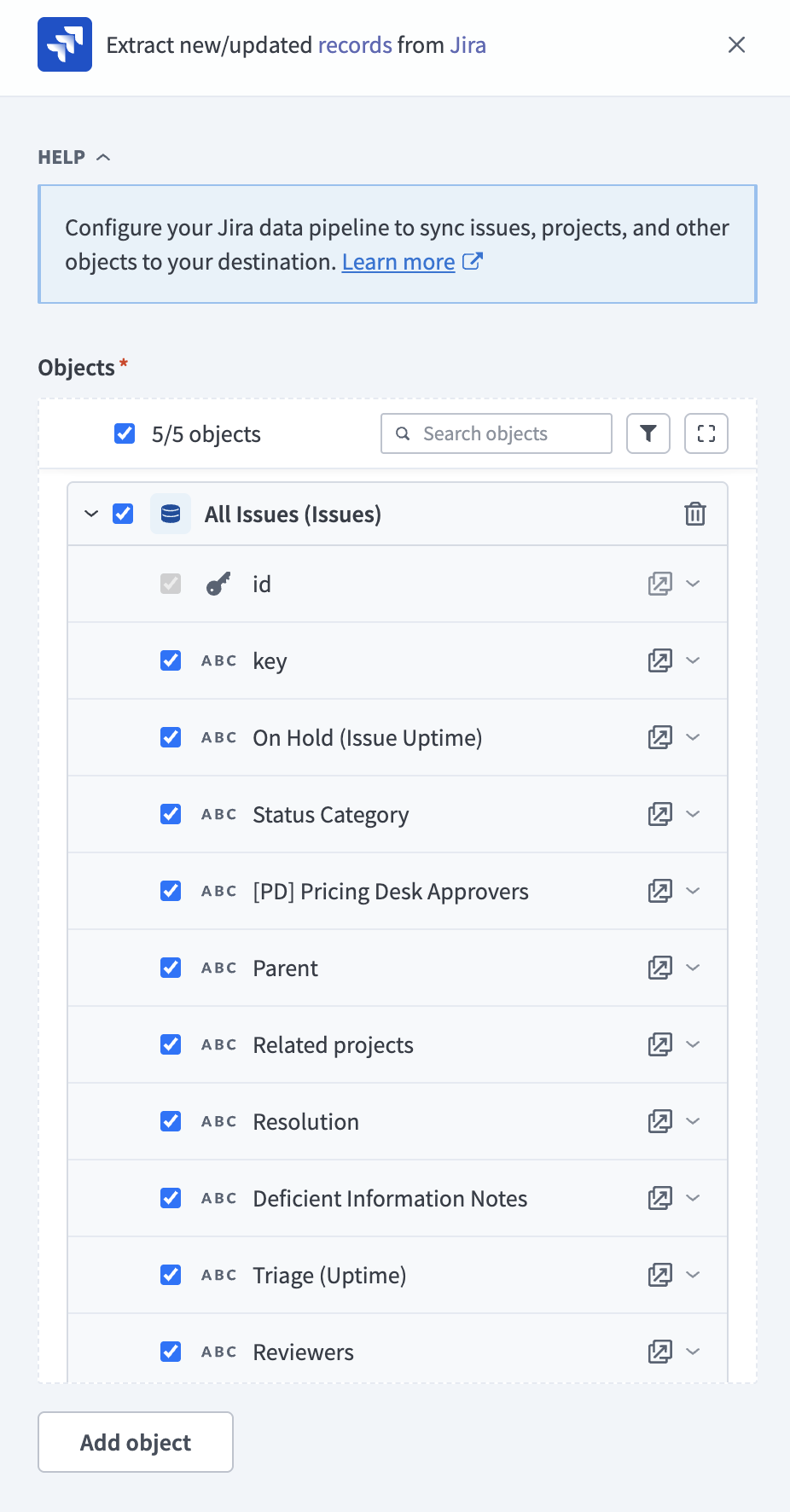Click the records link in header

(355, 44)
